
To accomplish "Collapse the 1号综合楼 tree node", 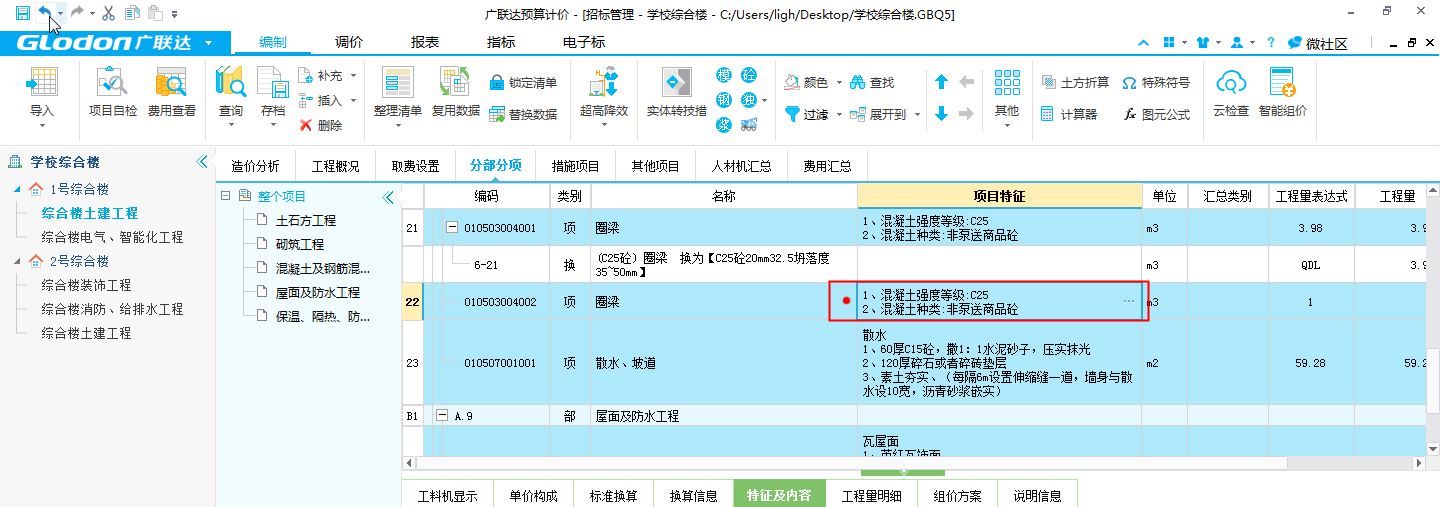I will tap(17, 189).
